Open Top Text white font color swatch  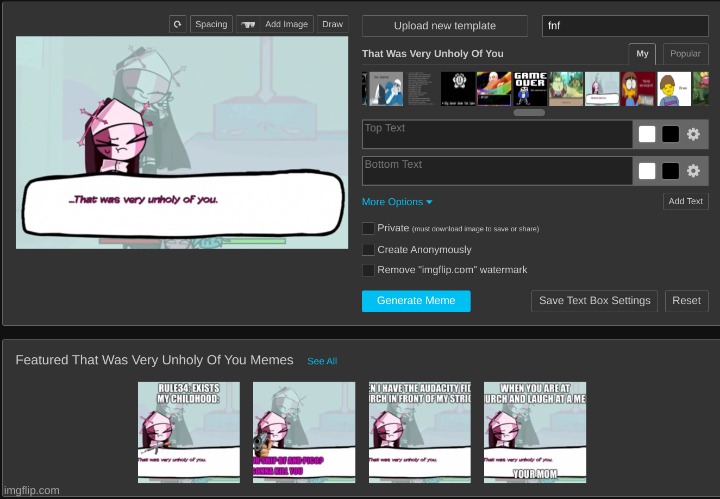click(x=647, y=134)
